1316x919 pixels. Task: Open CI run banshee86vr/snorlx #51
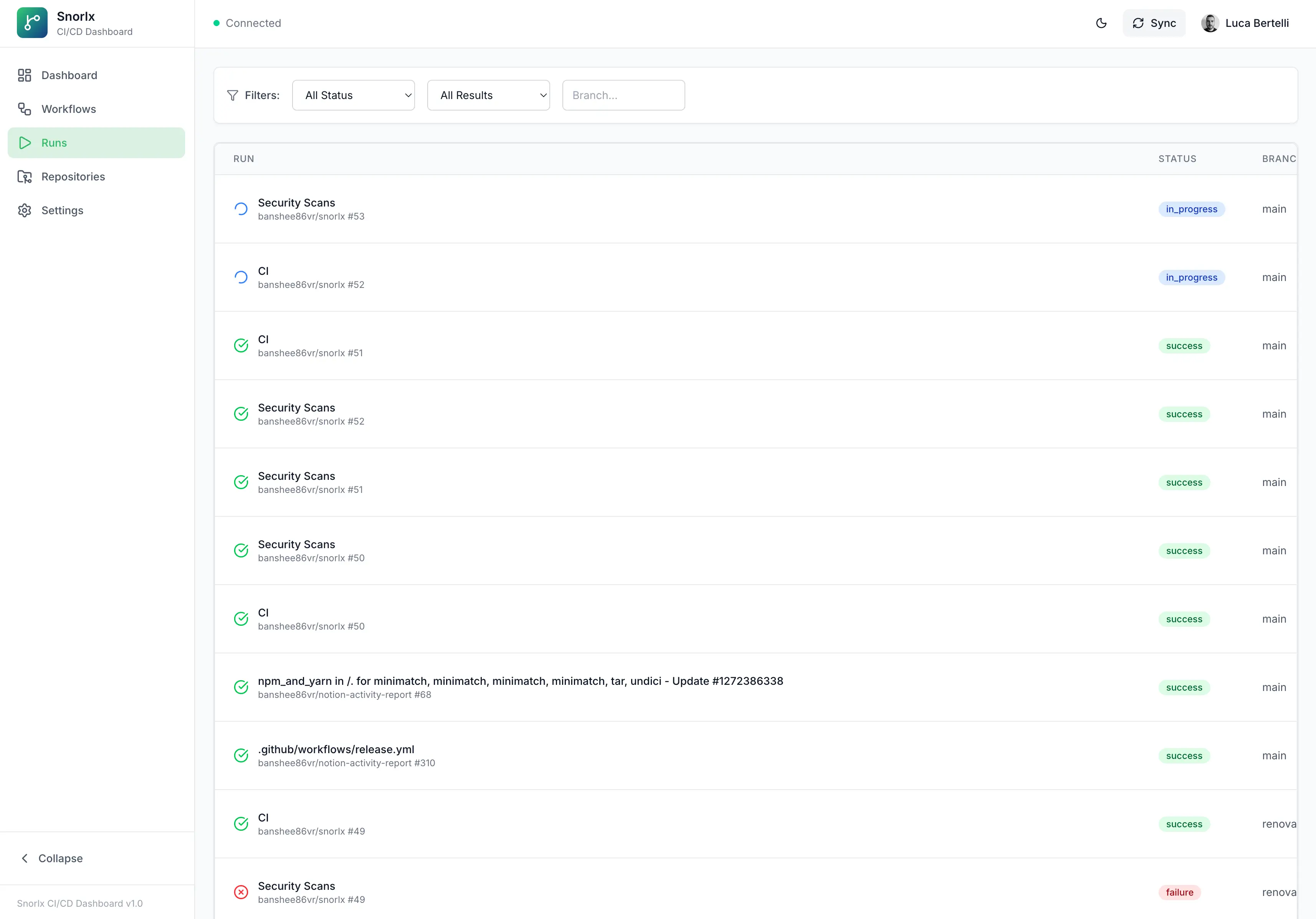756,346
